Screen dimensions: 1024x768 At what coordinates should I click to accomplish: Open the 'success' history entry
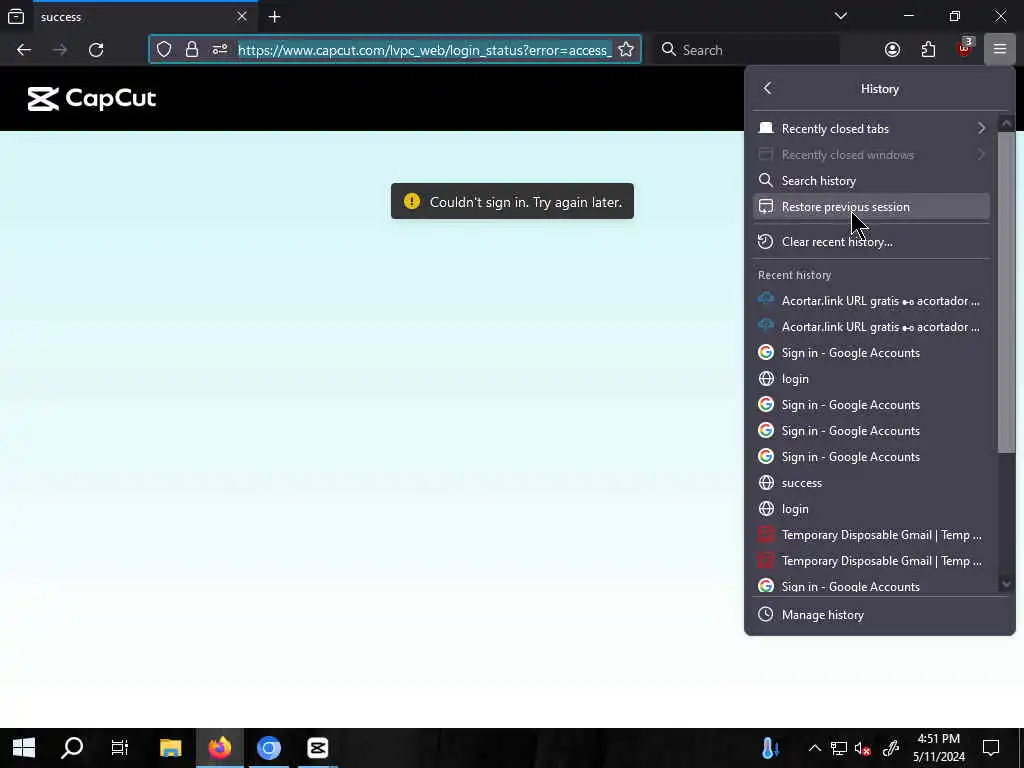pyautogui.click(x=871, y=483)
